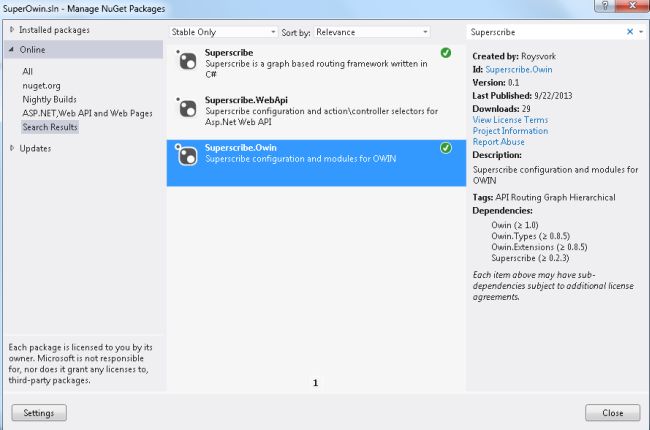This screenshot has height=430, width=650.
Task: Click installed checkmark on Superscribe package
Action: pos(446,53)
